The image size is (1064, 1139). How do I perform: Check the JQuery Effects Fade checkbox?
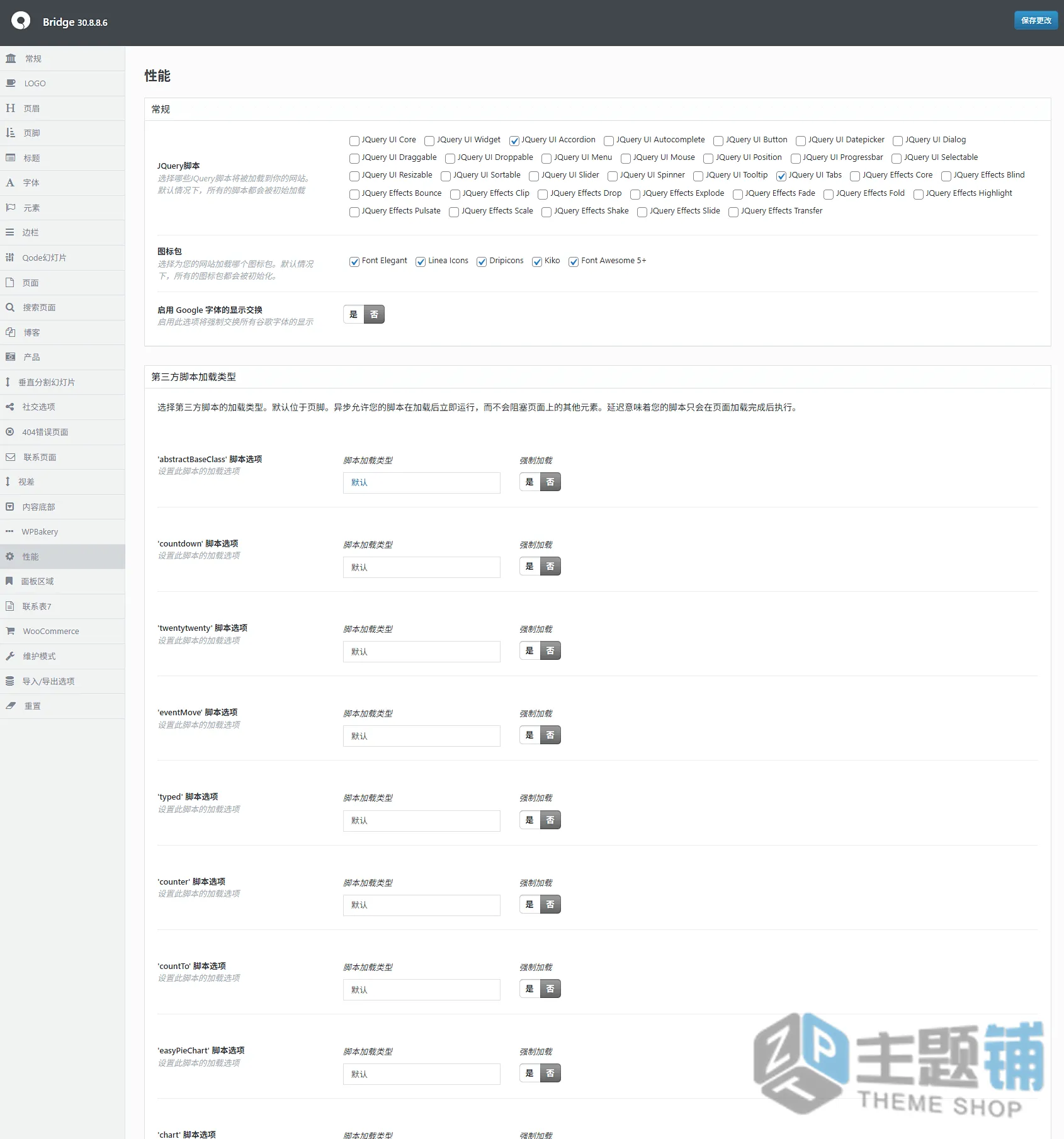pos(738,194)
